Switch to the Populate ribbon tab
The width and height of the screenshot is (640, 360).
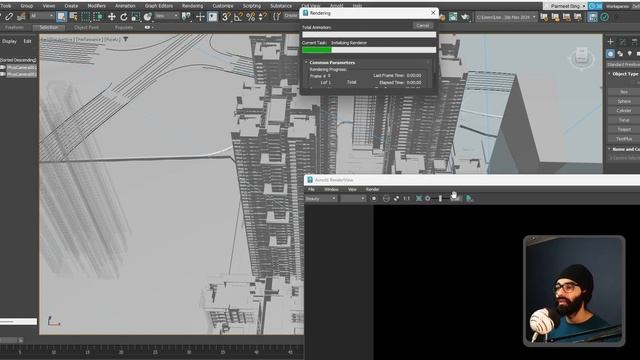pyautogui.click(x=124, y=27)
